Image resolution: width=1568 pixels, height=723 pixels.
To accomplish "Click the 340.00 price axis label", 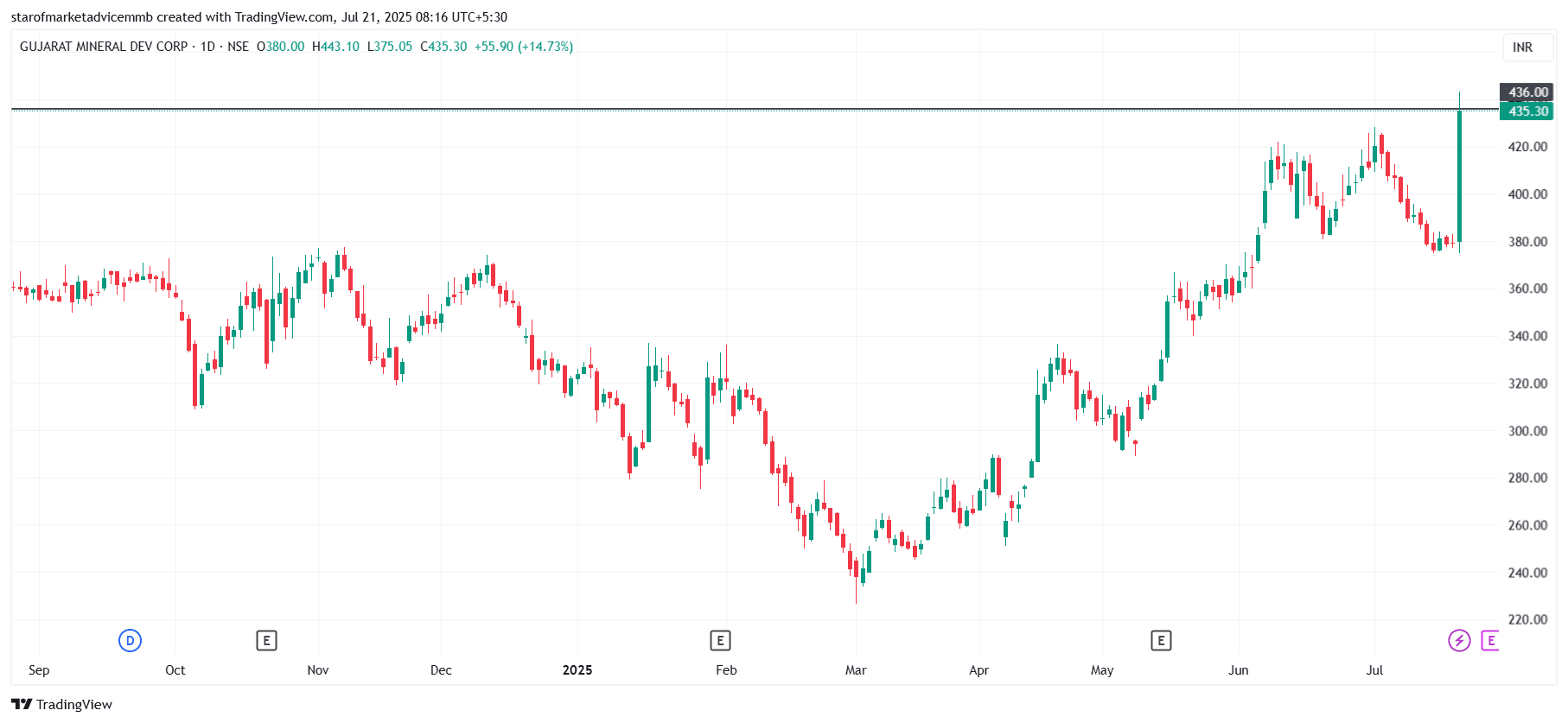I will tap(1527, 336).
